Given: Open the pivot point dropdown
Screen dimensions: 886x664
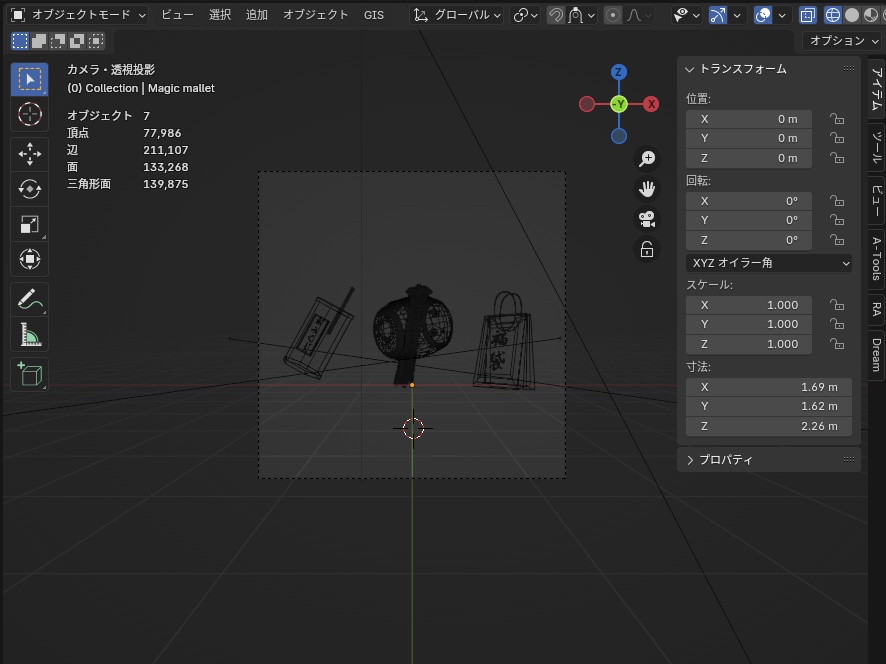Looking at the screenshot, I should click(525, 15).
